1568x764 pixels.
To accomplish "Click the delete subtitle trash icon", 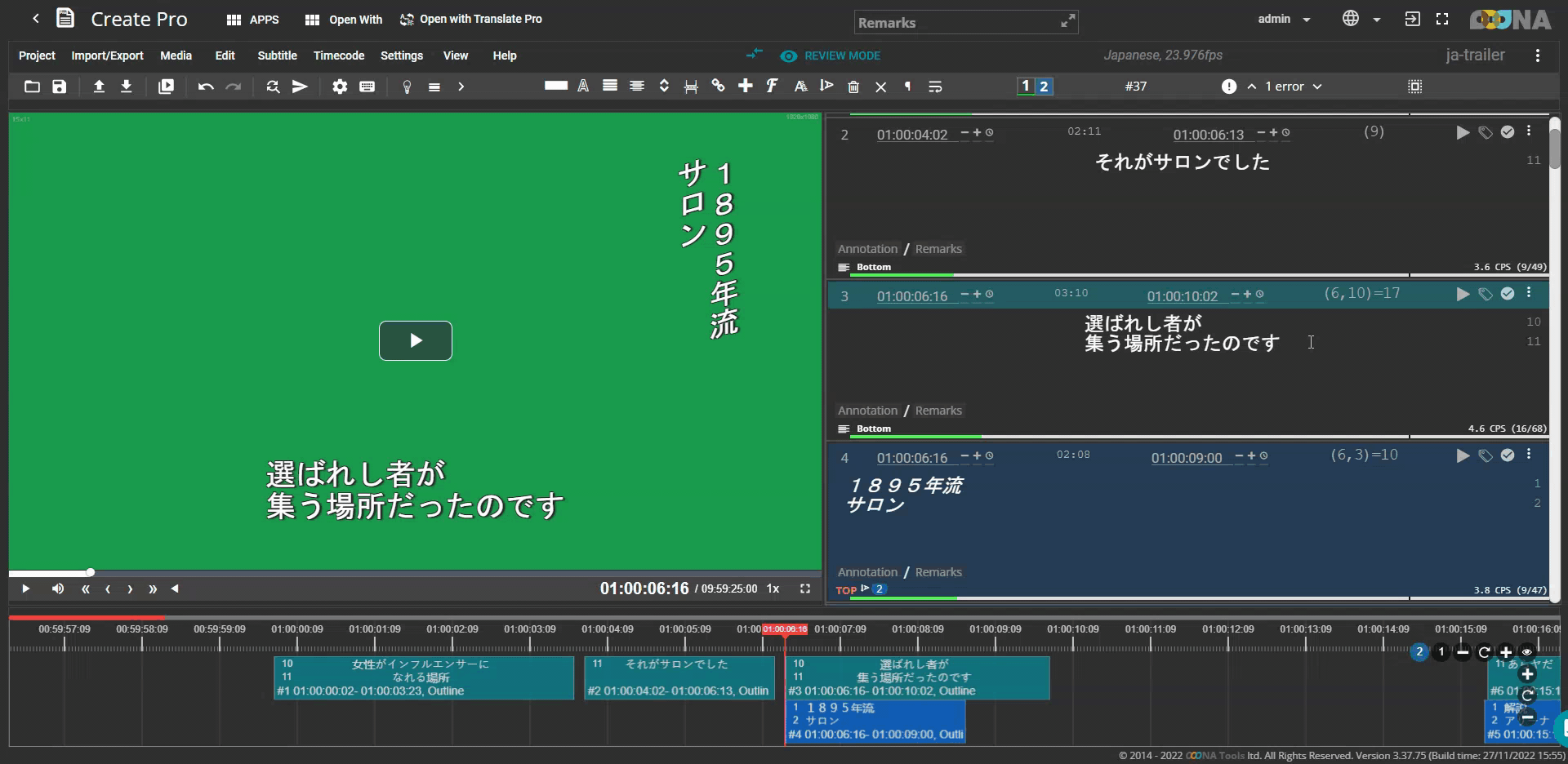I will coord(853,87).
